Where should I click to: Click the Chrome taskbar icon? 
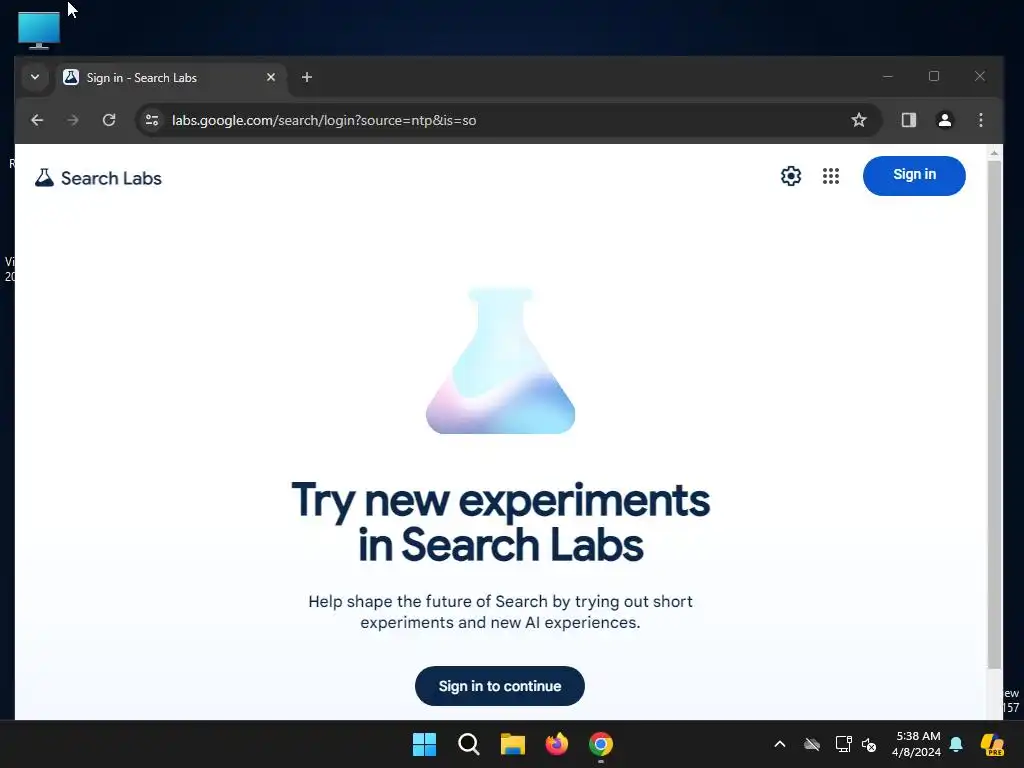tap(601, 744)
